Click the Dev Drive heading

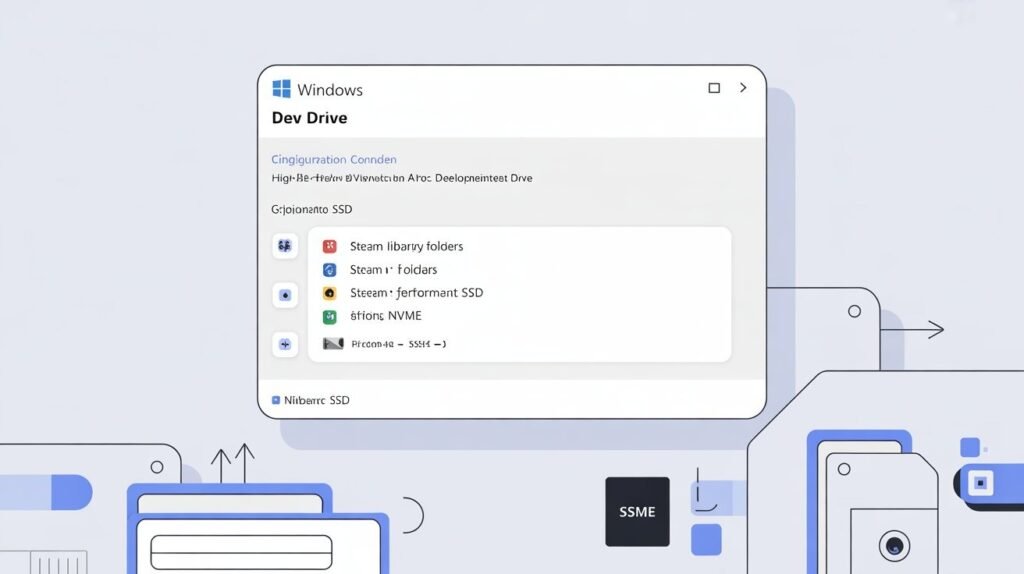[x=311, y=118]
